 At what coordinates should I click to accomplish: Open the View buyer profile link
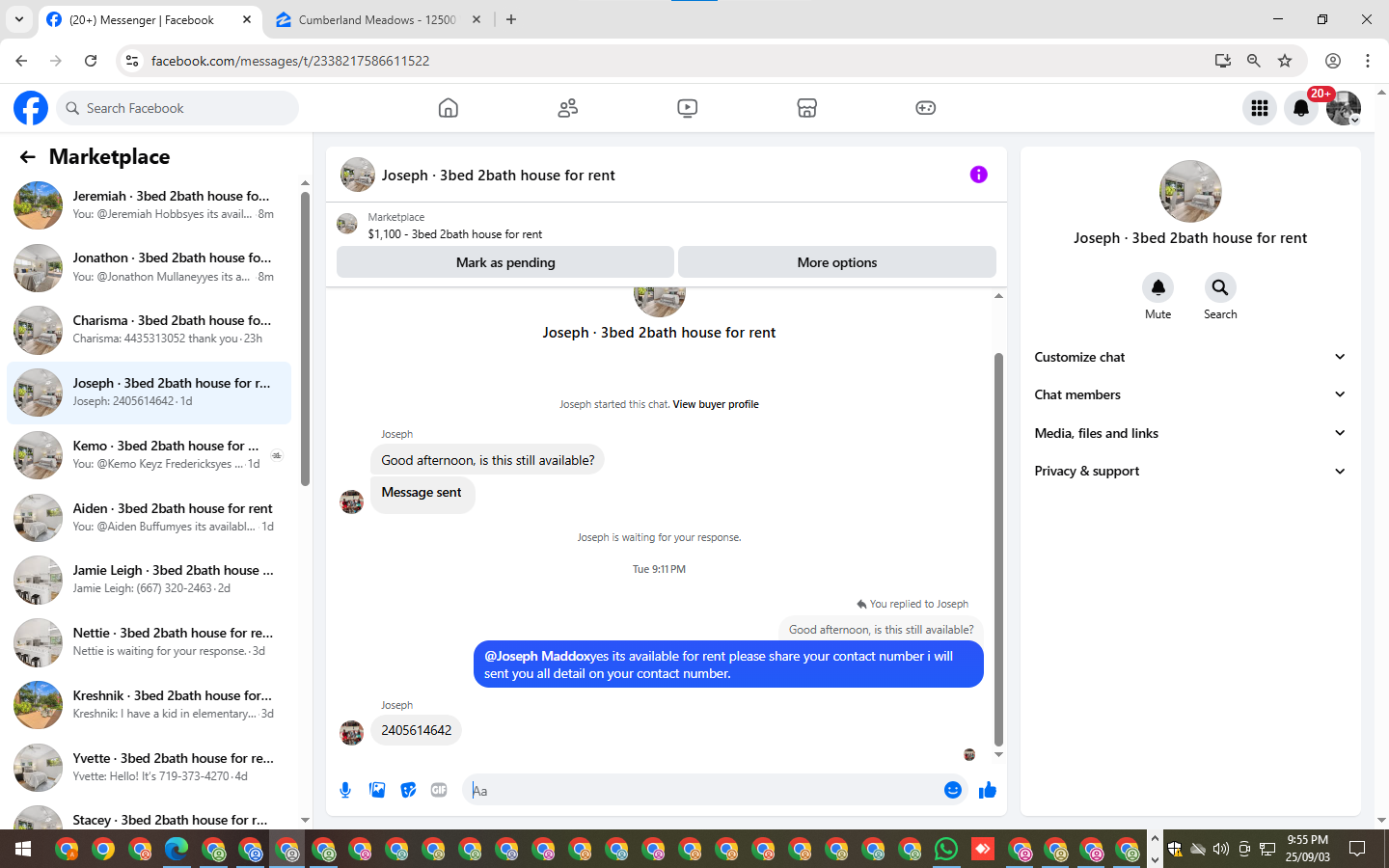coord(716,404)
